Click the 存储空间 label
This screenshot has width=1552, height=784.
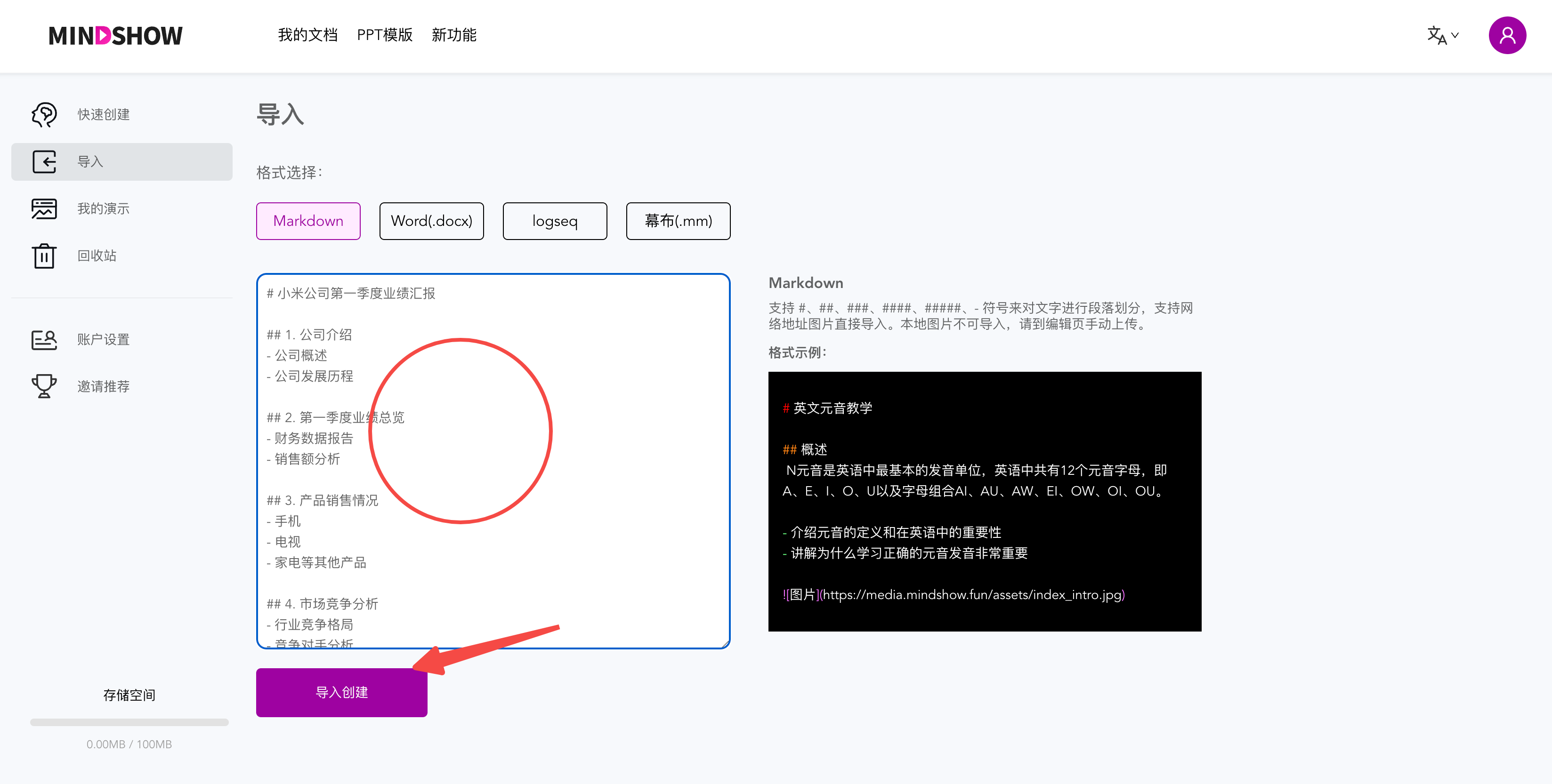click(129, 695)
